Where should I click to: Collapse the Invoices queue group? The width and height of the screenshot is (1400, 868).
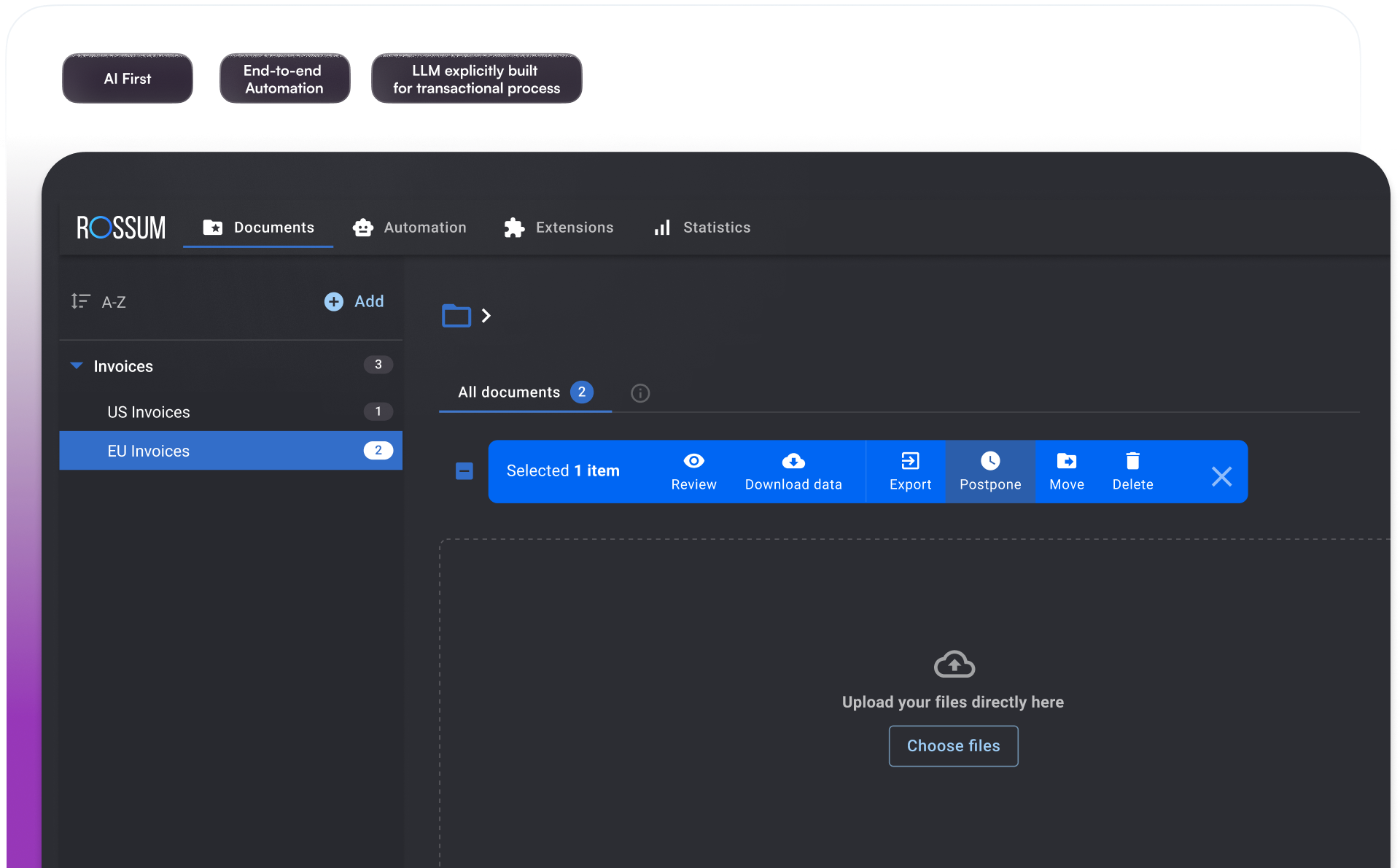pyautogui.click(x=77, y=365)
